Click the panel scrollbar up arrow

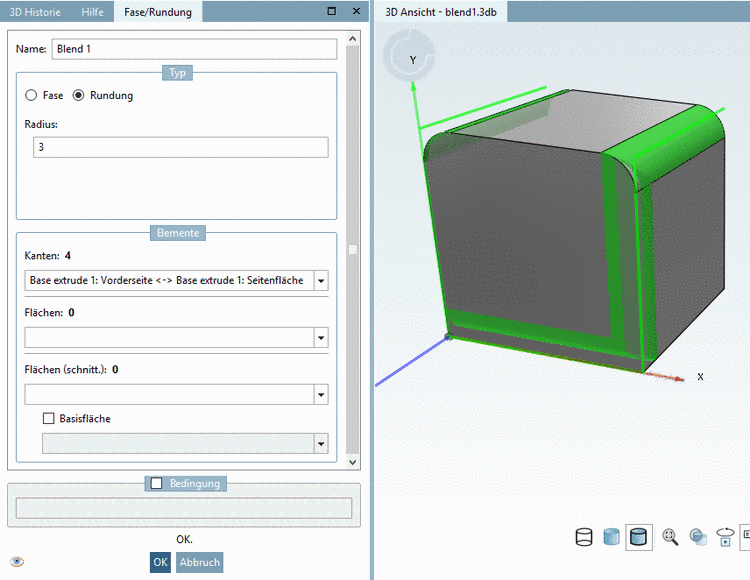pos(353,39)
